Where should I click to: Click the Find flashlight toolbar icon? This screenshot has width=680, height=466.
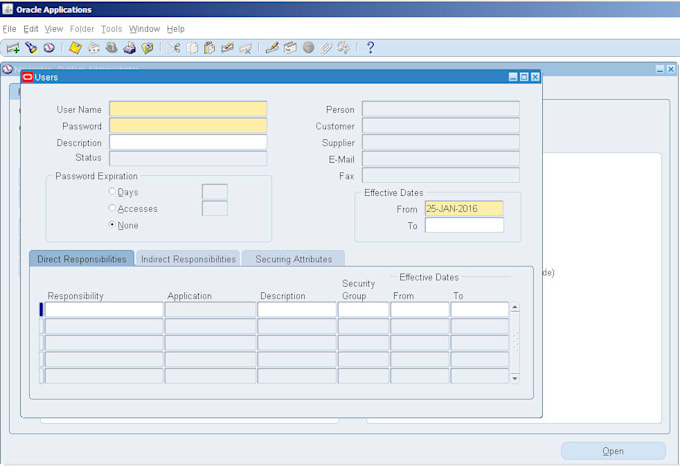pyautogui.click(x=30, y=47)
